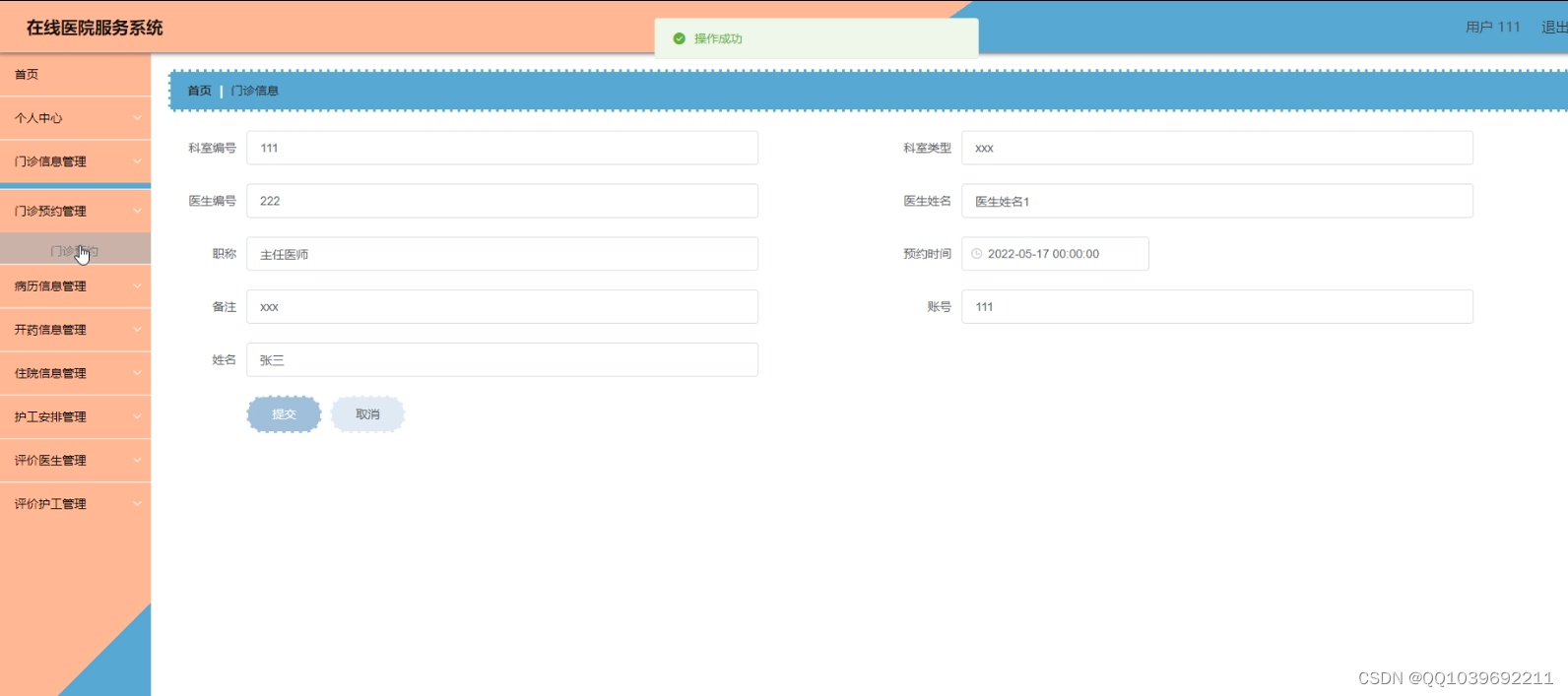This screenshot has width=1568, height=696.
Task: Open the 个人中心 menu item
Action: click(x=75, y=118)
